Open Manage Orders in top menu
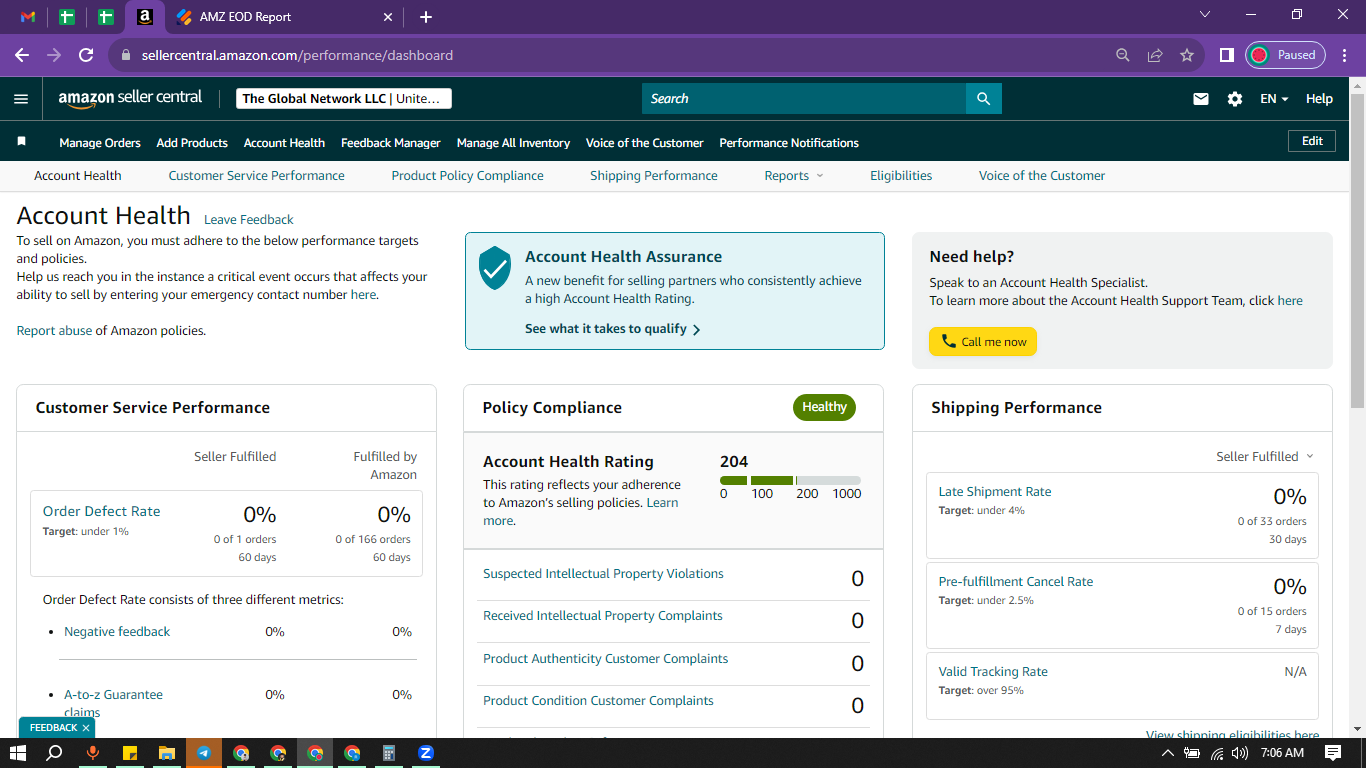 pos(100,143)
